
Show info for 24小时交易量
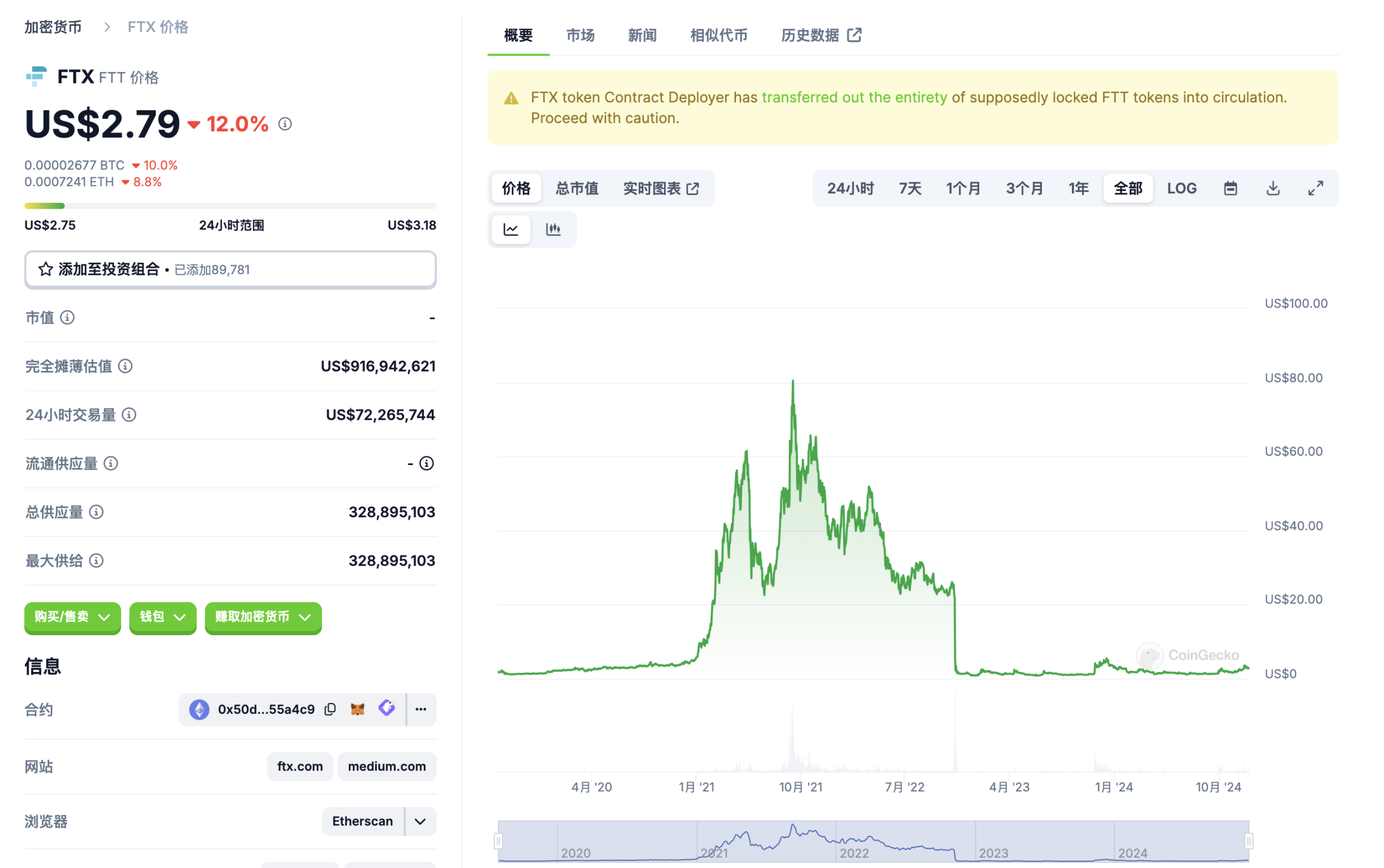tap(129, 414)
